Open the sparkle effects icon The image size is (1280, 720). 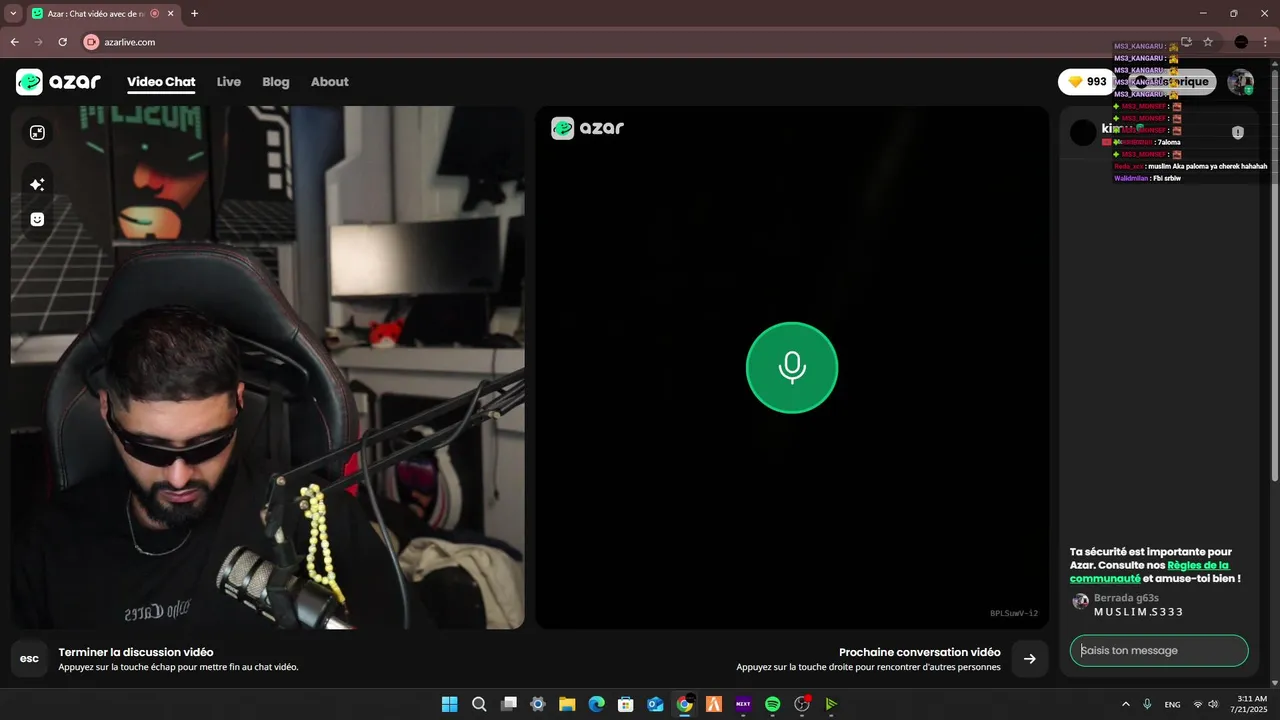[37, 184]
